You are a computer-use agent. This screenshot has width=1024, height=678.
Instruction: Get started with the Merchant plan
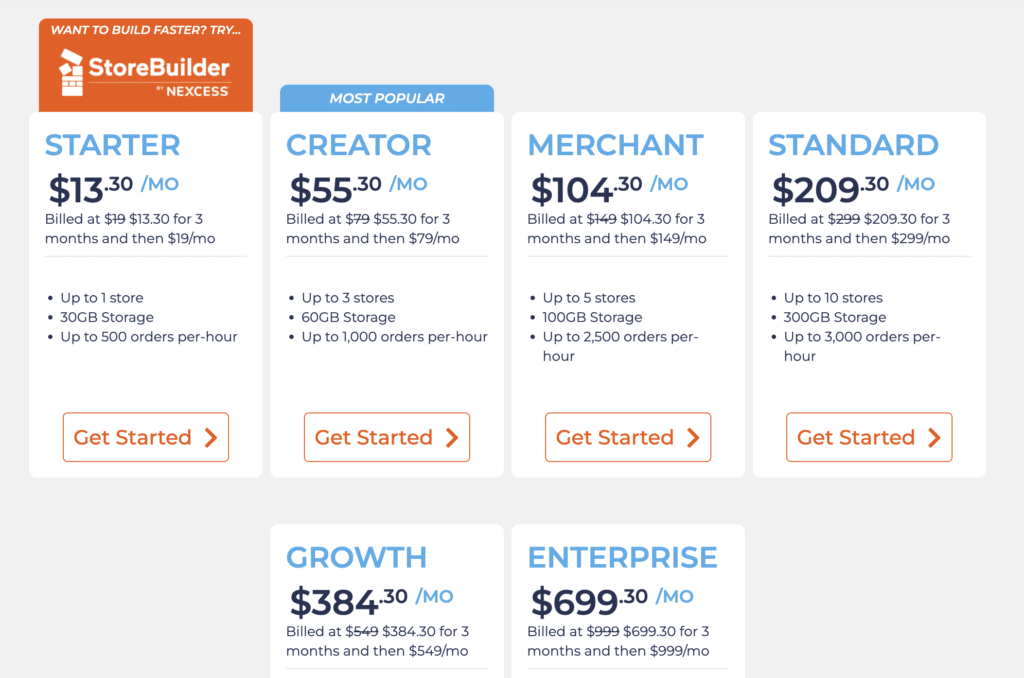pyautogui.click(x=628, y=437)
